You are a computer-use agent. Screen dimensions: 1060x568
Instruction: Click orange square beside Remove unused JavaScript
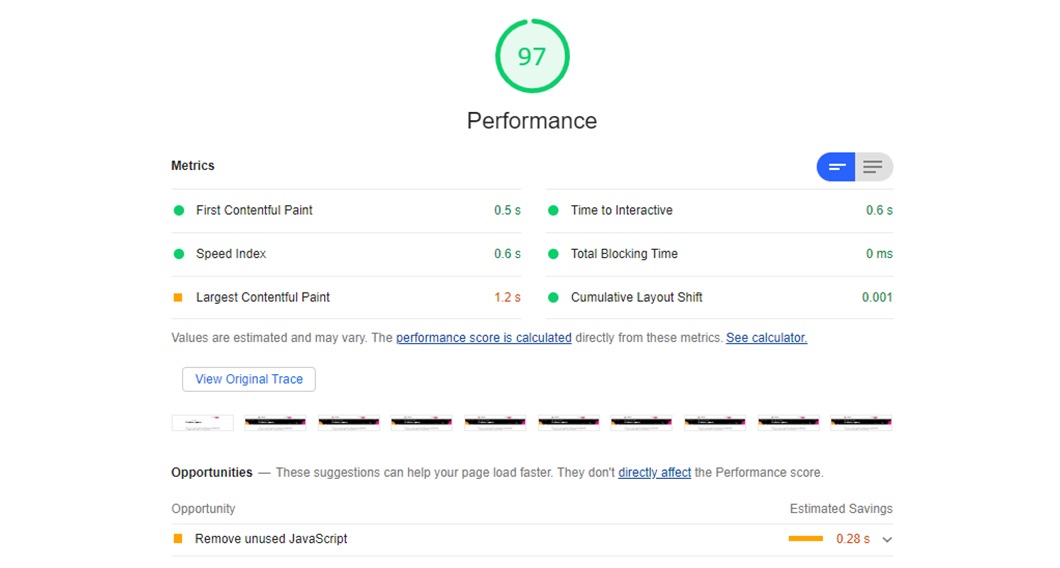178,539
